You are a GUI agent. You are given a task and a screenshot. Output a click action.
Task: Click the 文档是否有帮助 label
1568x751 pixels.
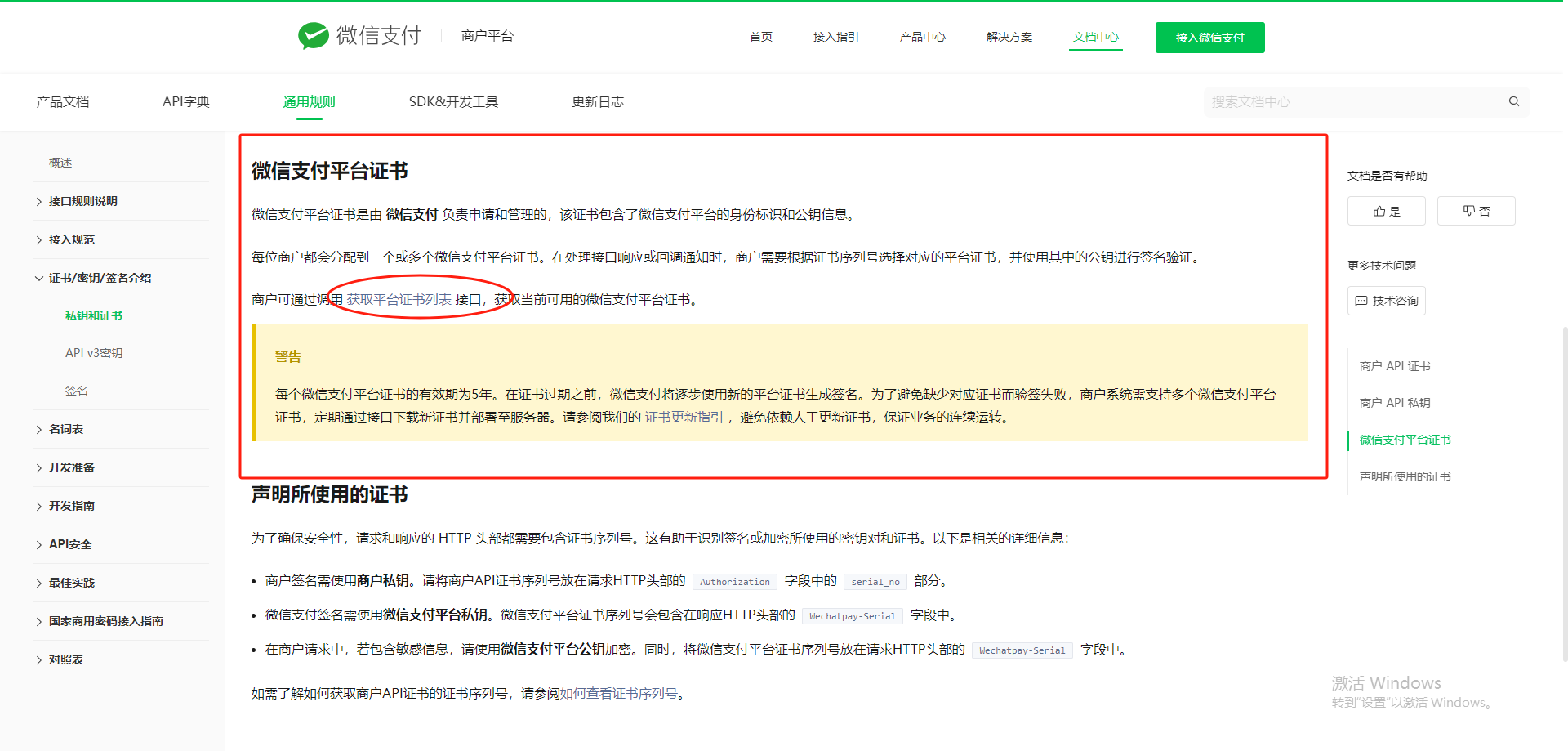coord(1388,176)
